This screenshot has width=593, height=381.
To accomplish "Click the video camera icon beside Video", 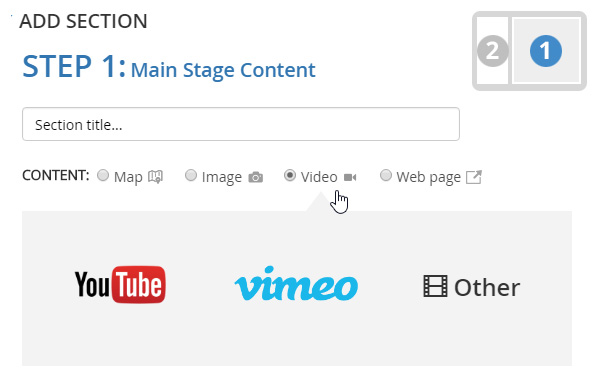I will point(350,177).
